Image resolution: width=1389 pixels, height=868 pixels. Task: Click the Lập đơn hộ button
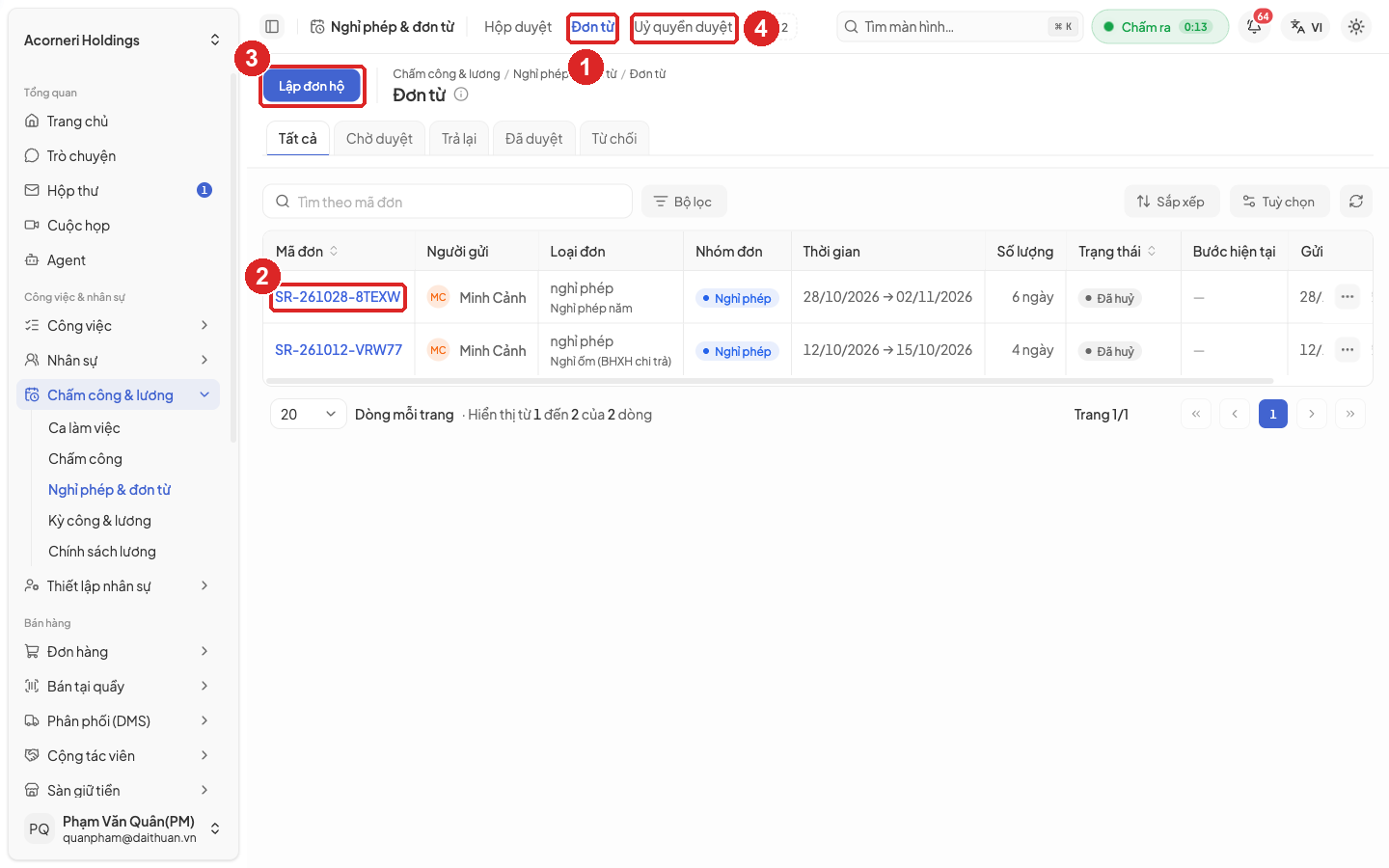[312, 86]
